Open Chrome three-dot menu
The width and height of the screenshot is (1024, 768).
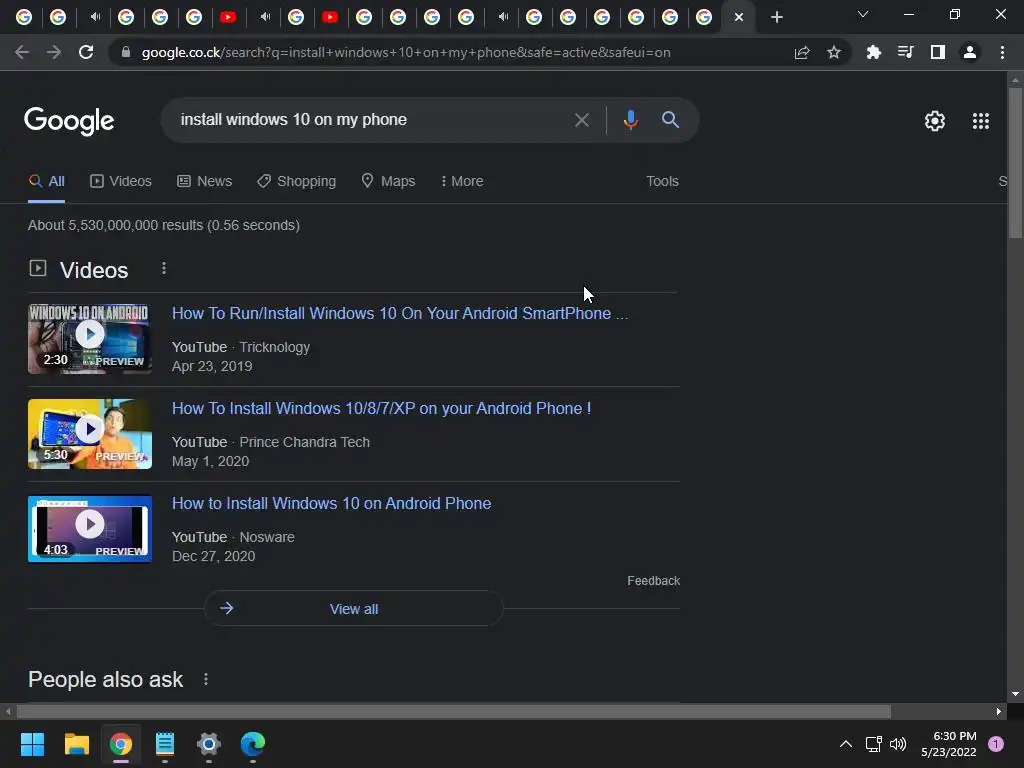click(1002, 52)
